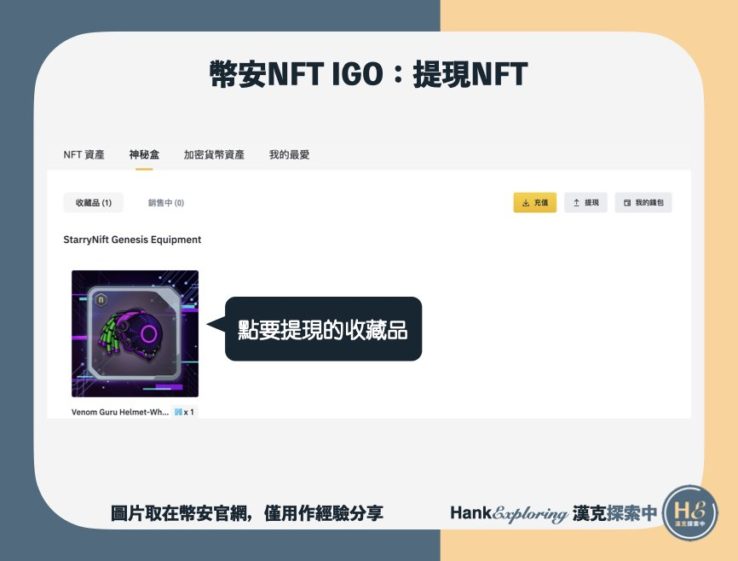
Task: Select the 神秘盒 tab
Action: click(x=144, y=154)
